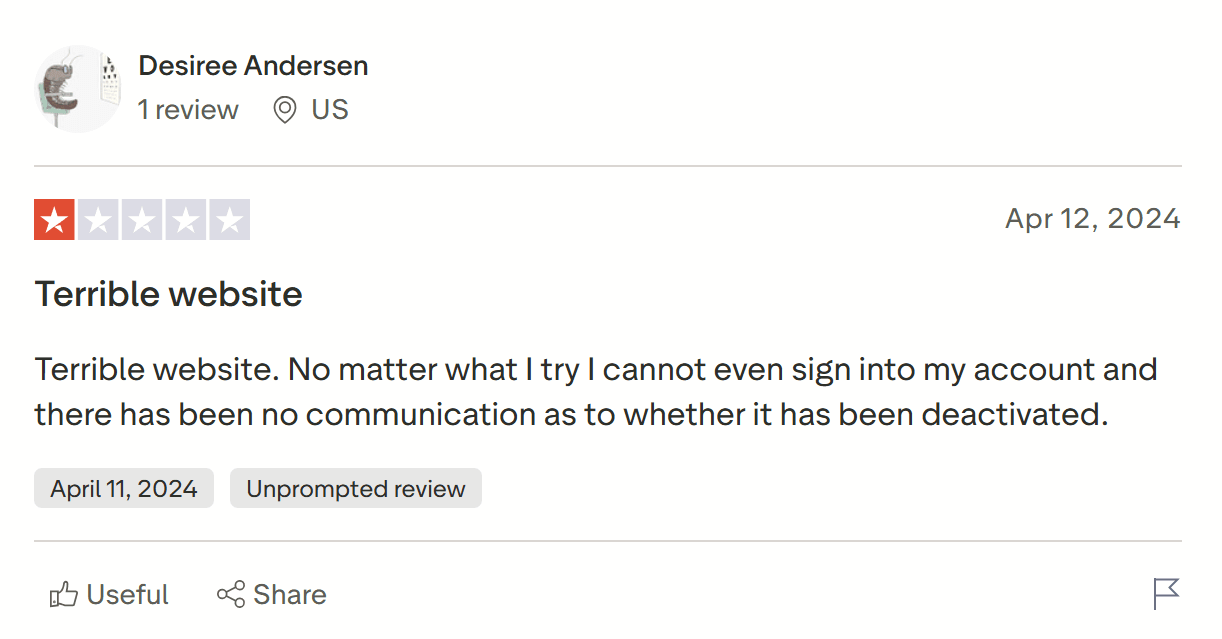Select the review body text

pyautogui.click(x=596, y=390)
